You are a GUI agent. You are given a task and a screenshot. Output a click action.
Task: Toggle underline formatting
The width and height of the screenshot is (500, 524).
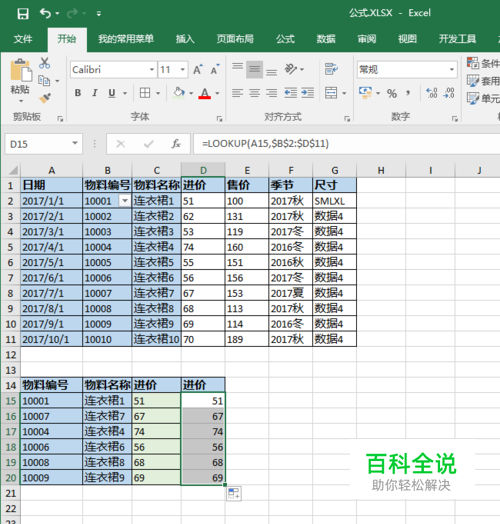click(112, 93)
